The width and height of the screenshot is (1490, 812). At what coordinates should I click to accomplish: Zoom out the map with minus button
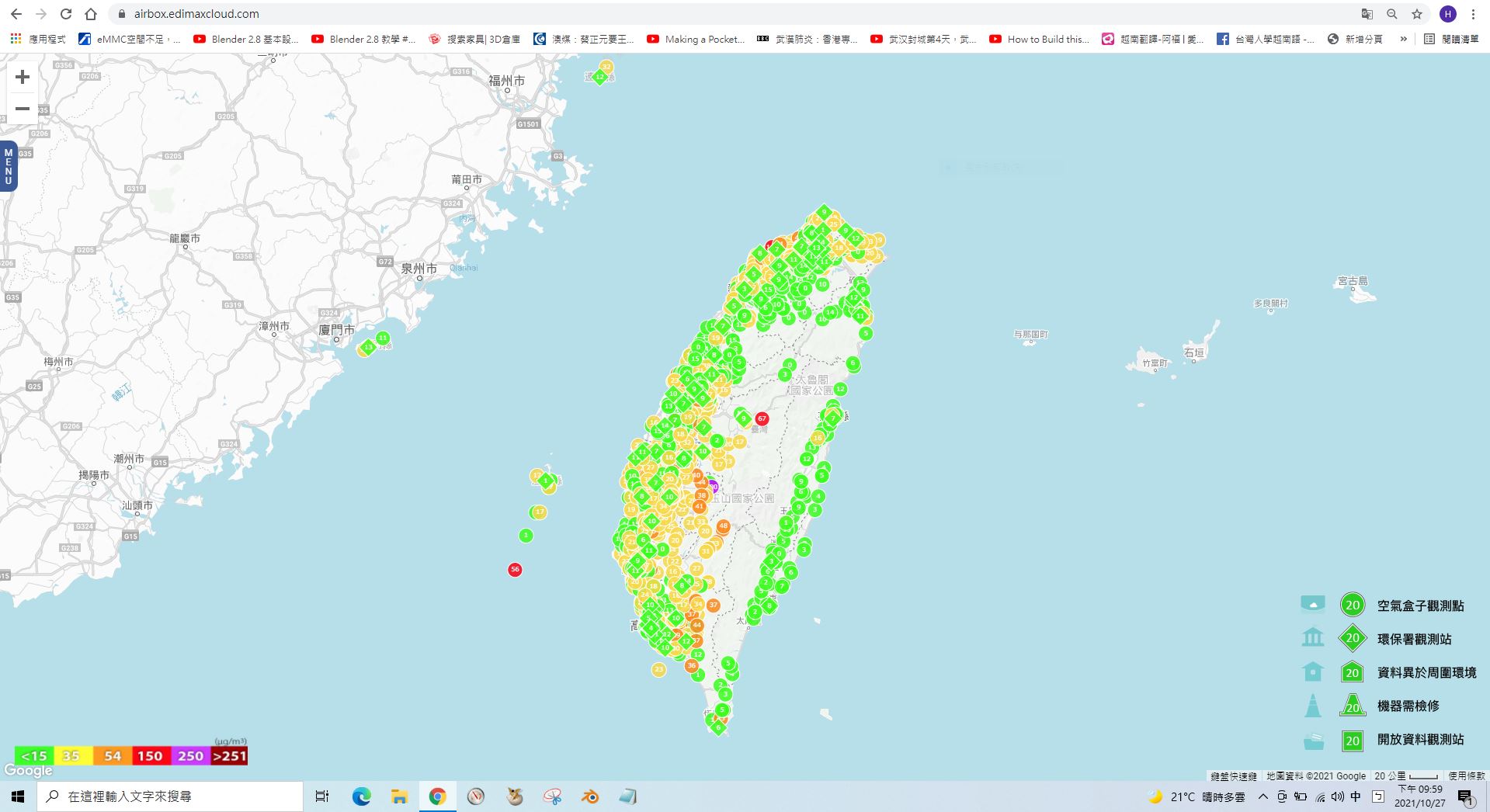point(23,109)
